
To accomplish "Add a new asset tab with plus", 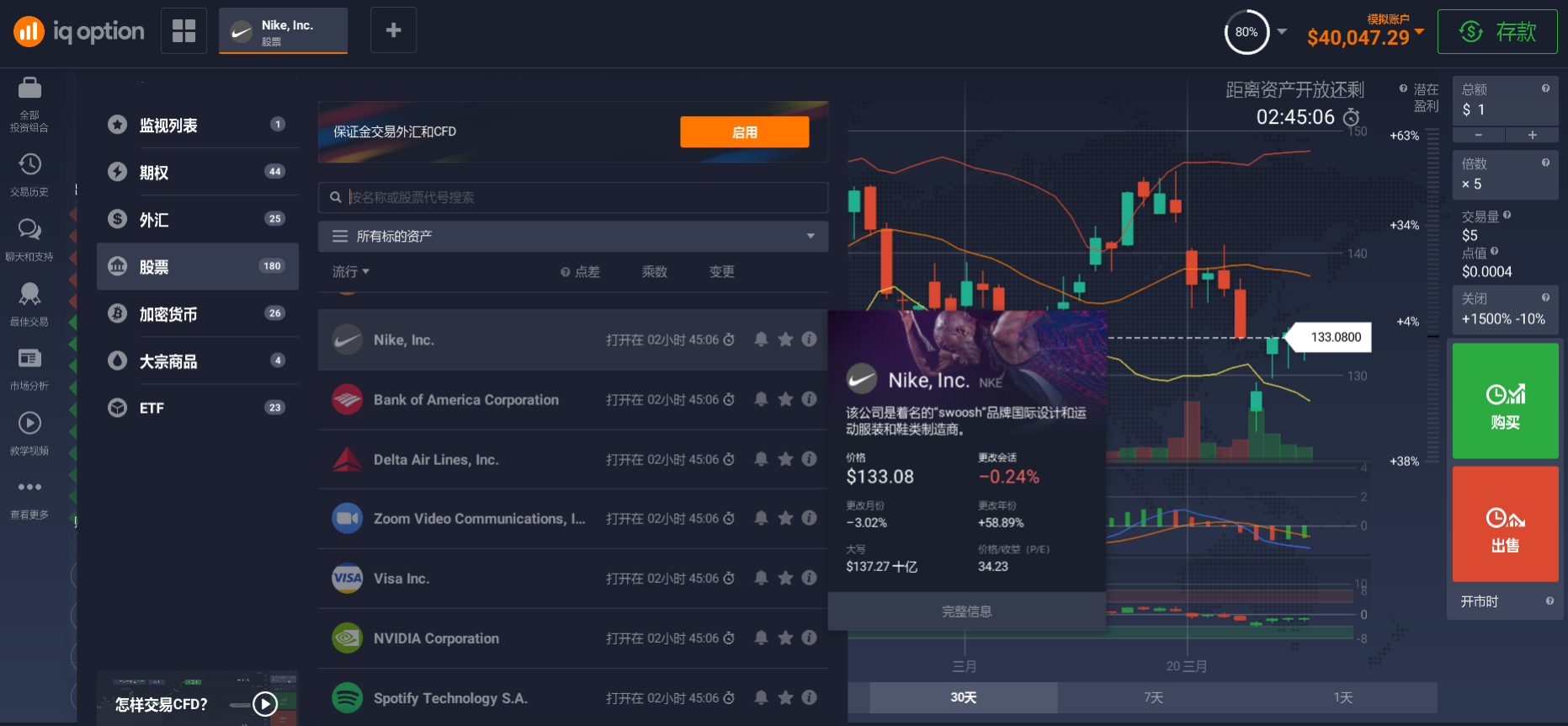I will [x=393, y=30].
